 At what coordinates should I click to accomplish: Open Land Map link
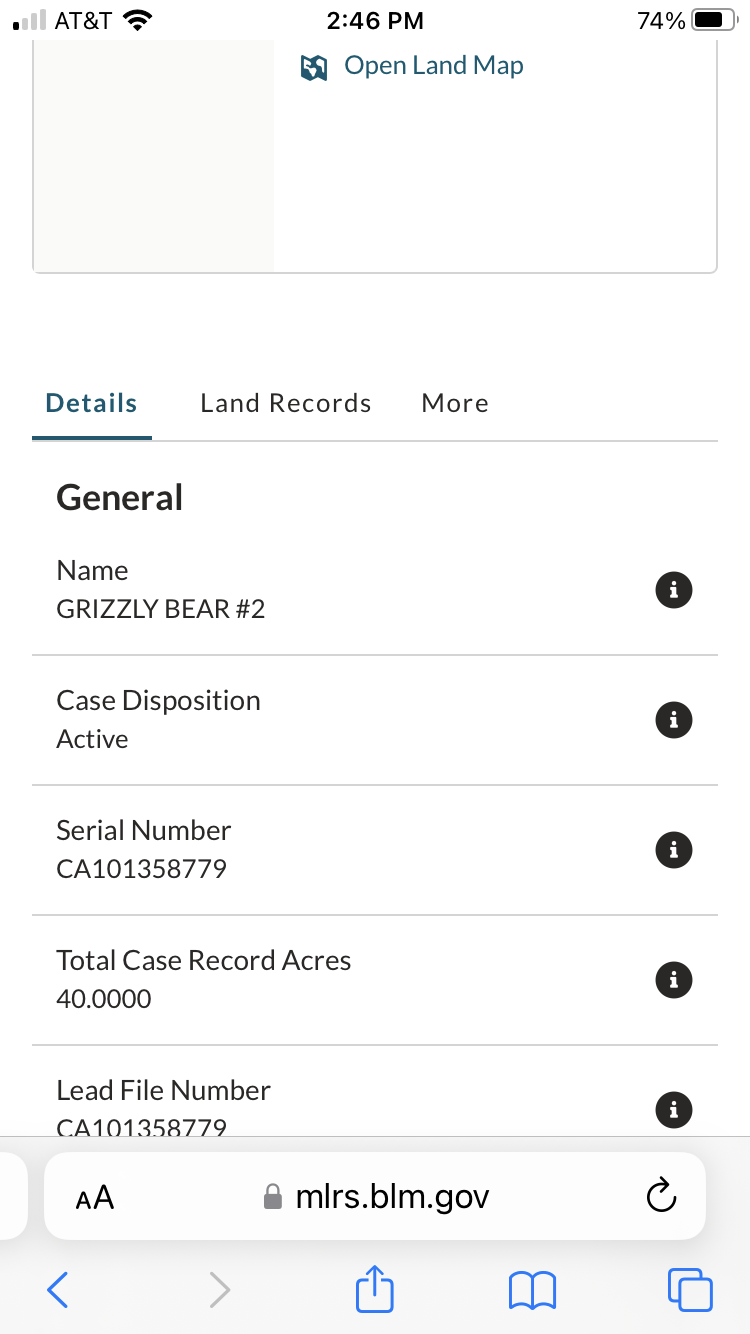(433, 66)
